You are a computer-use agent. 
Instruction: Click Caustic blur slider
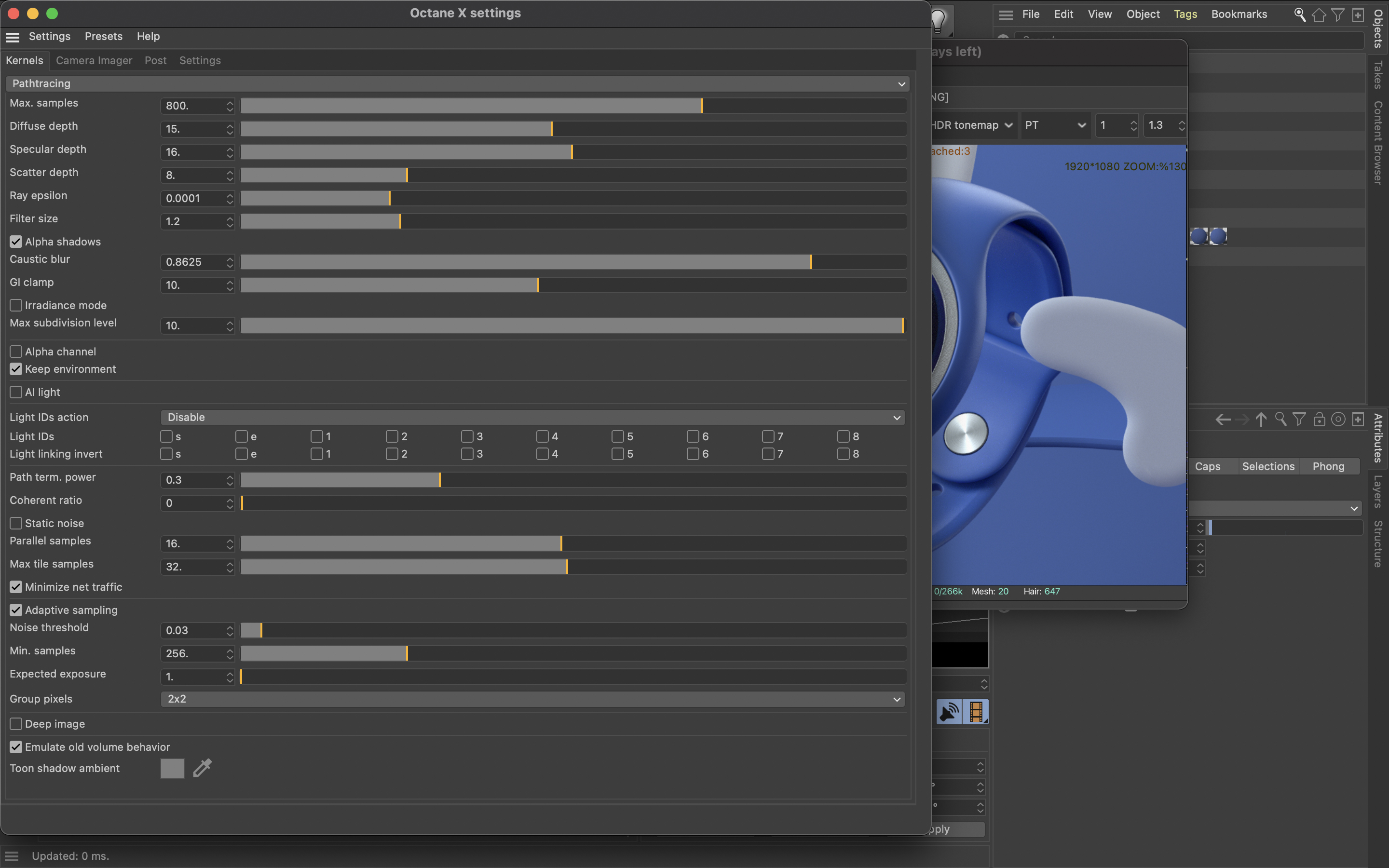[x=573, y=262]
